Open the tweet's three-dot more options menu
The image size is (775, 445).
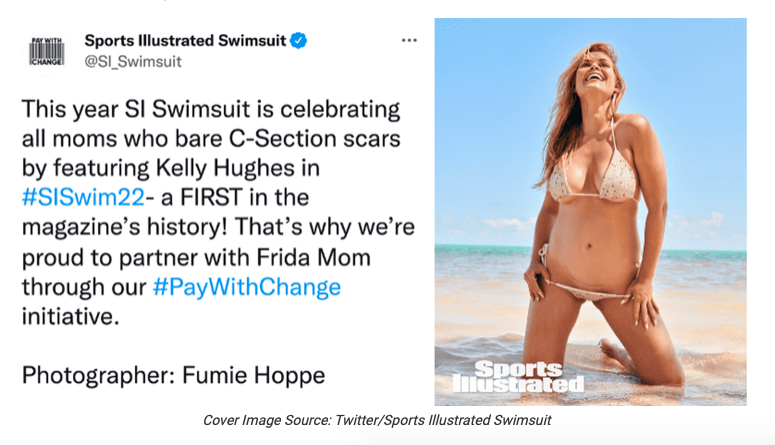coord(409,41)
